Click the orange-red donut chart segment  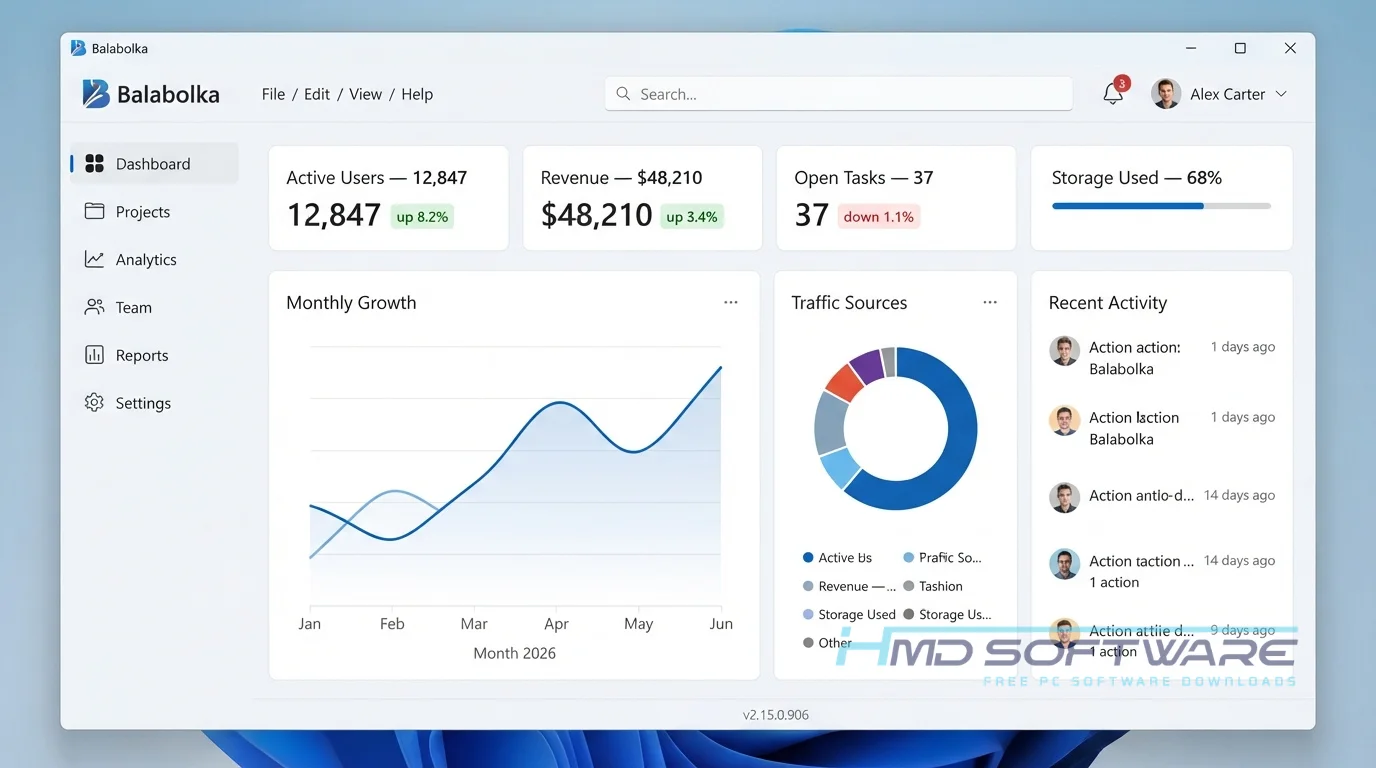844,382
